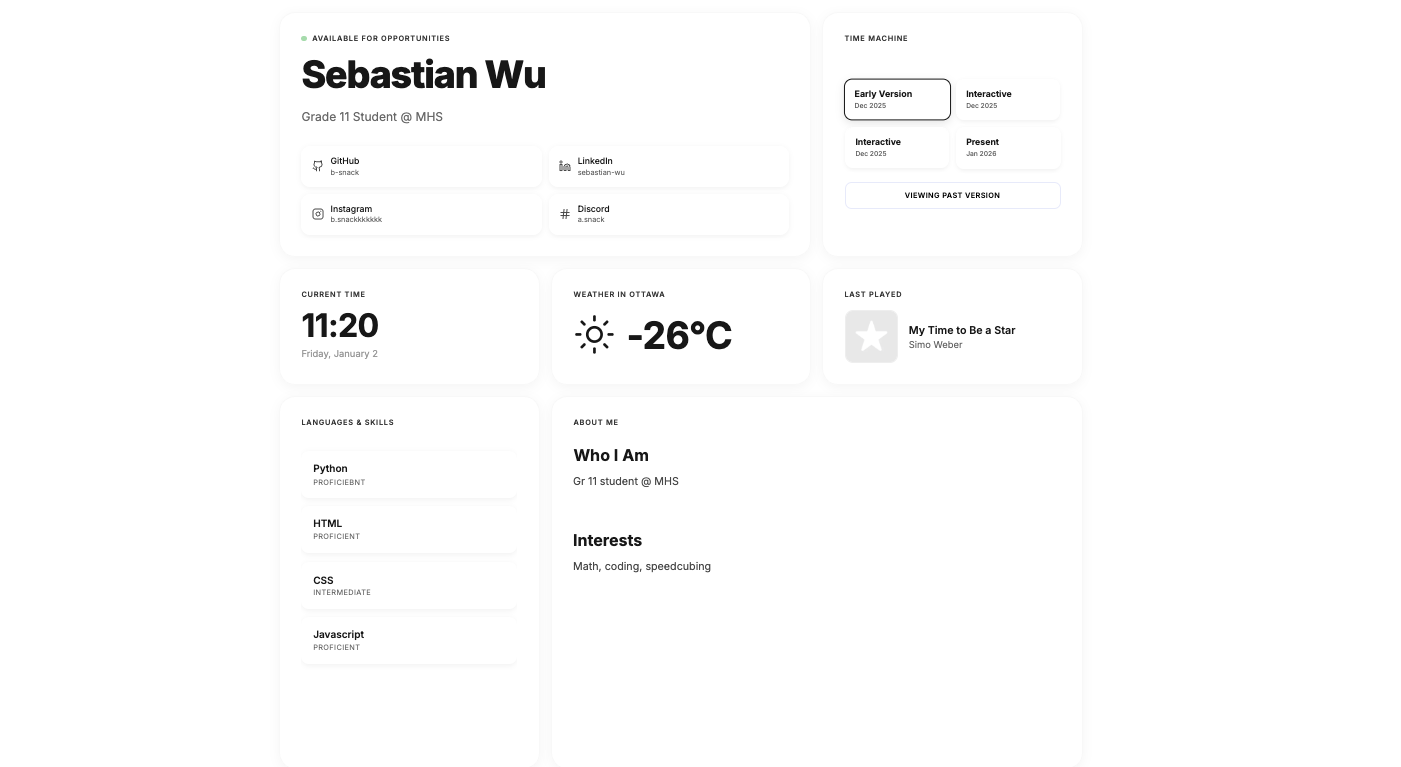Open the b-snack GitHub handle link
The width and height of the screenshot is (1401, 767).
click(x=345, y=173)
